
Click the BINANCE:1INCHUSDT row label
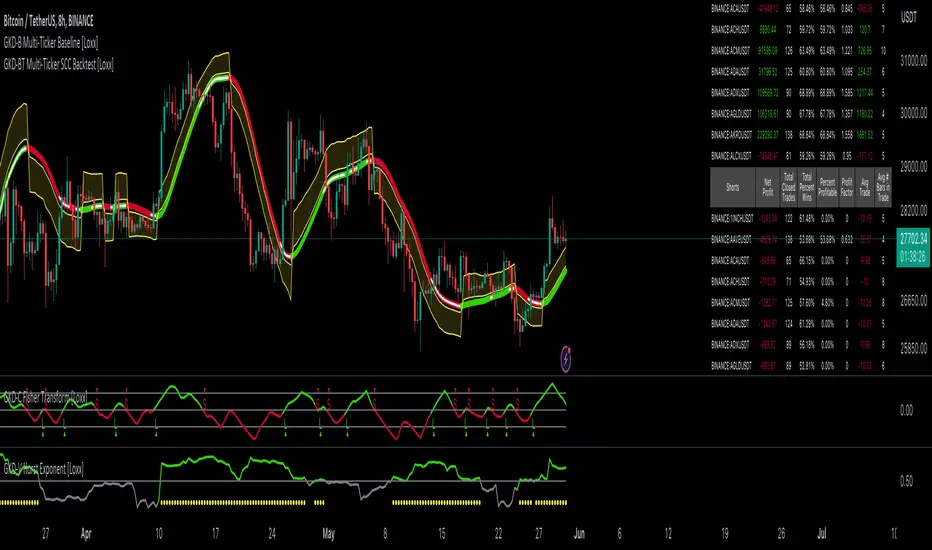tap(732, 219)
